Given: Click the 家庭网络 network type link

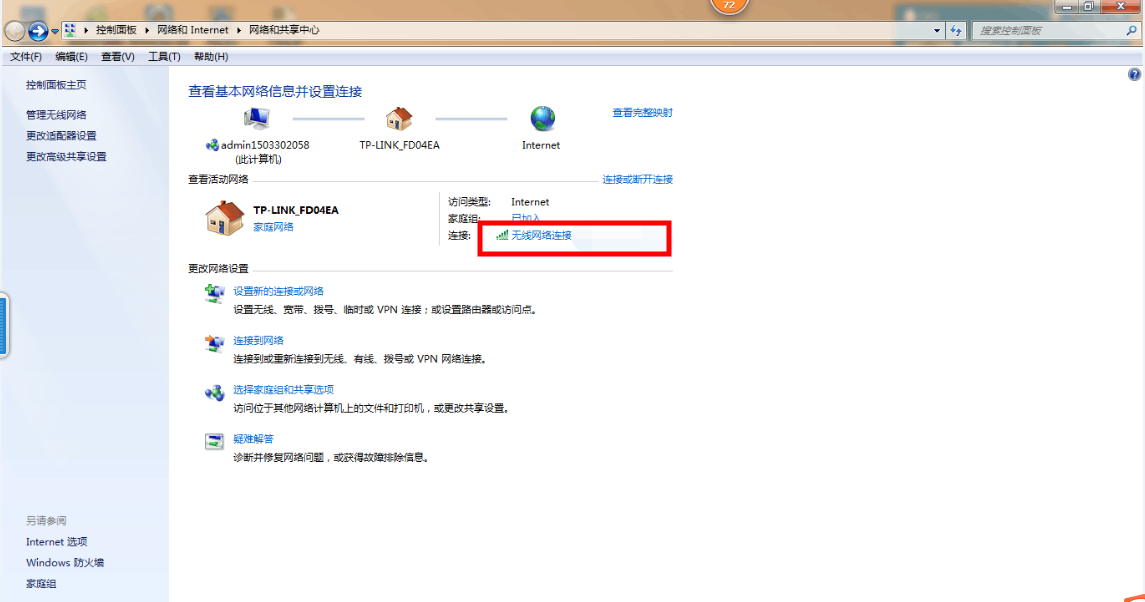Looking at the screenshot, I should (273, 227).
